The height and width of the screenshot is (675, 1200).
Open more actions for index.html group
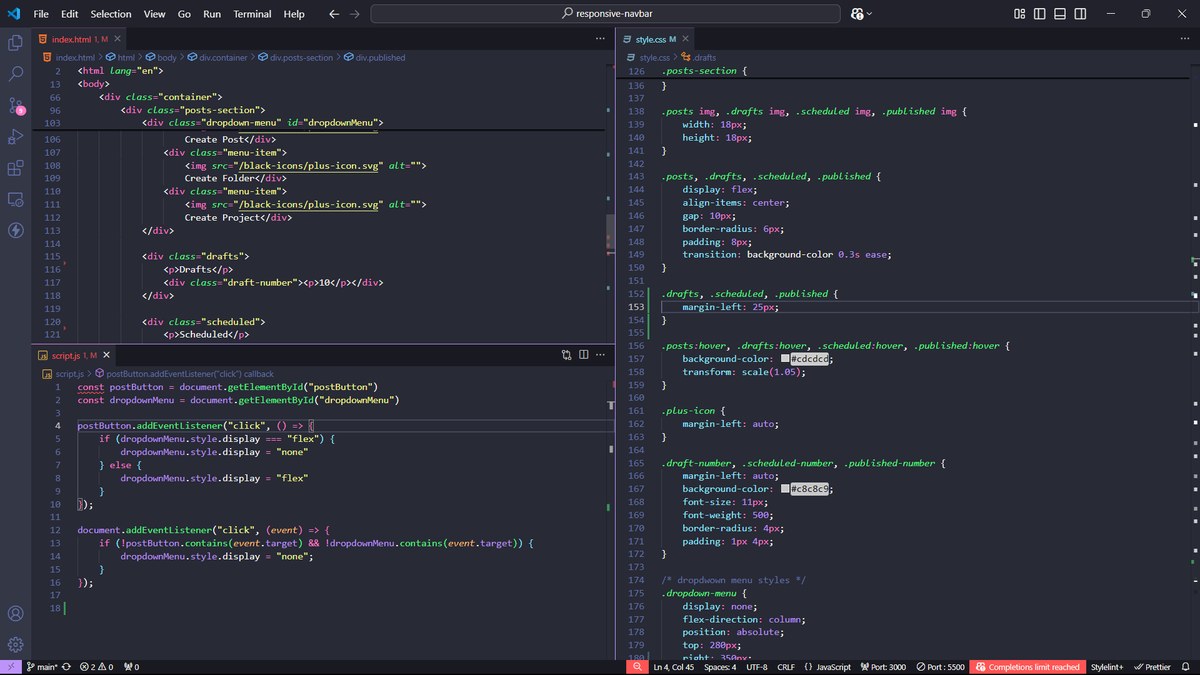(600, 39)
